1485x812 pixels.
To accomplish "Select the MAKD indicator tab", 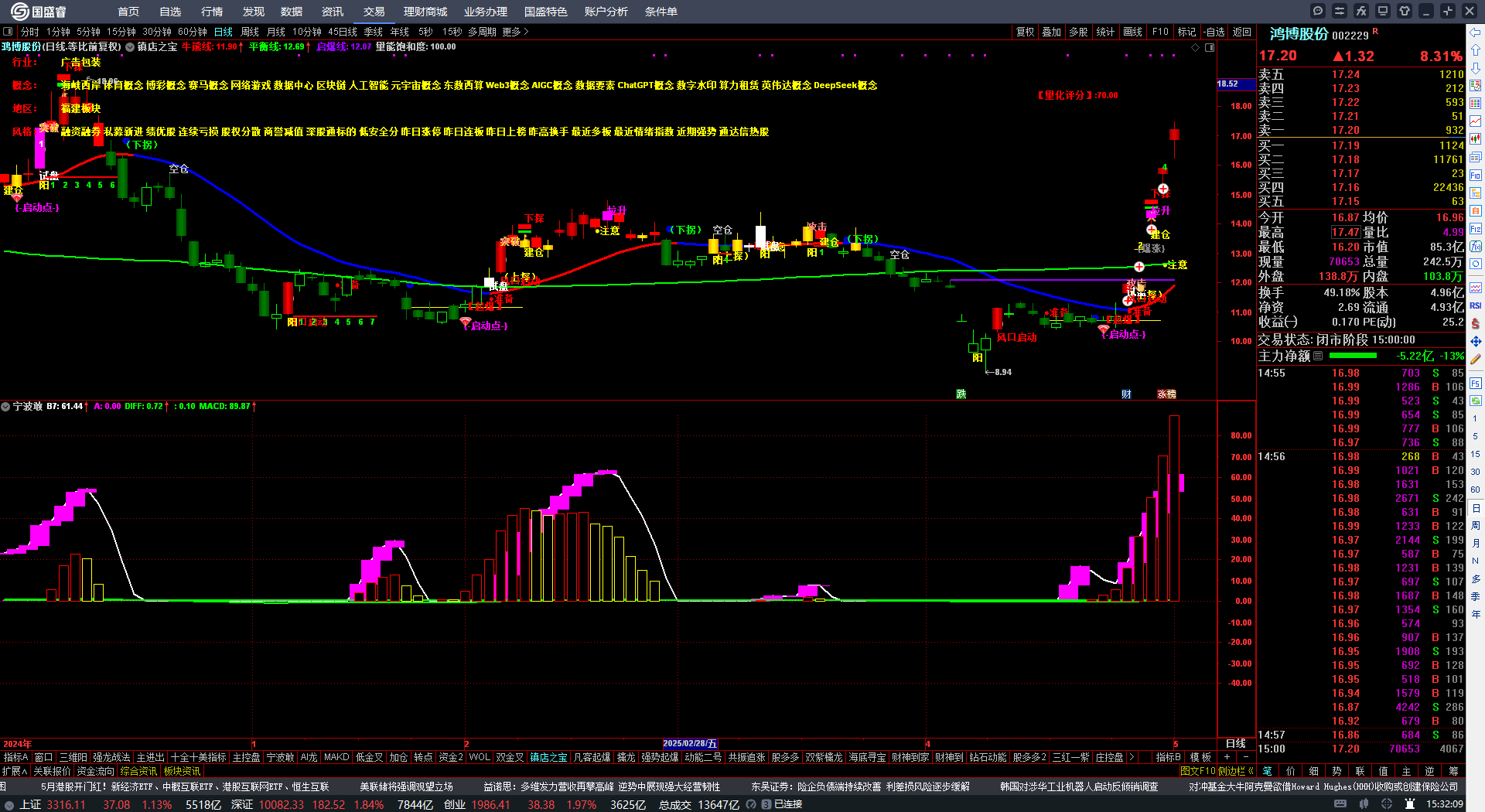I will 336,757.
